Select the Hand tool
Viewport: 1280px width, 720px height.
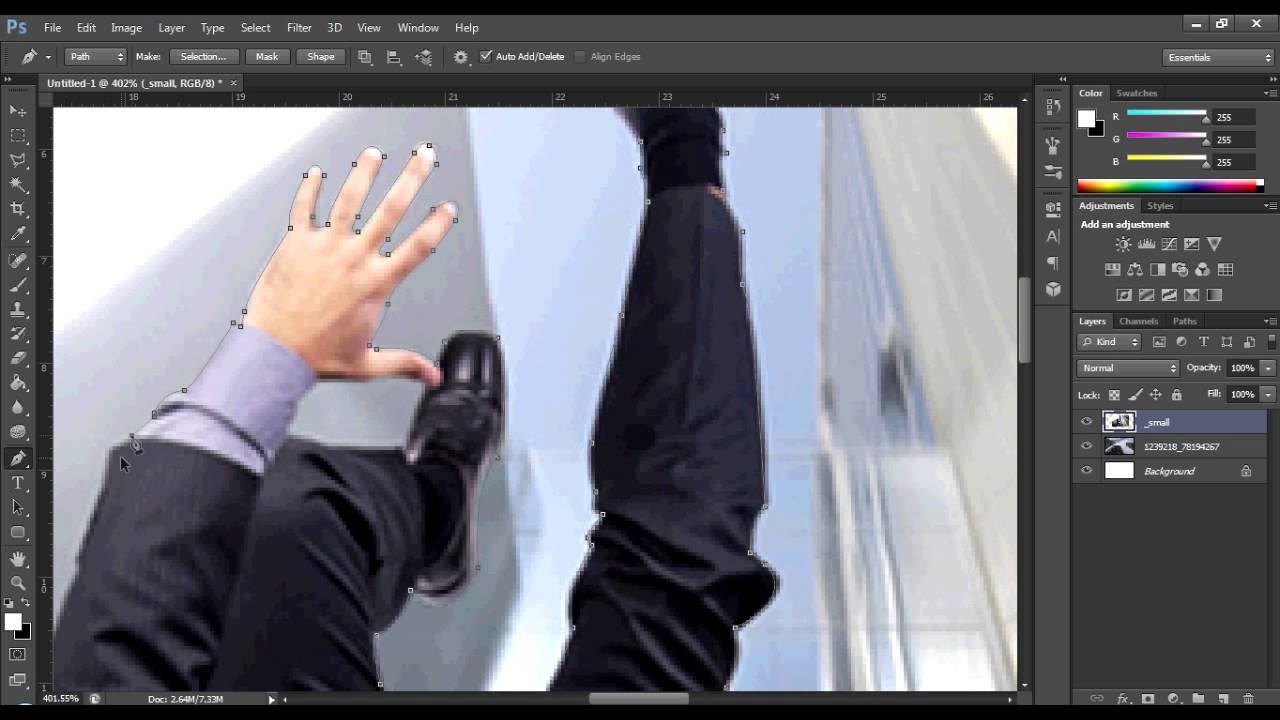tap(18, 558)
